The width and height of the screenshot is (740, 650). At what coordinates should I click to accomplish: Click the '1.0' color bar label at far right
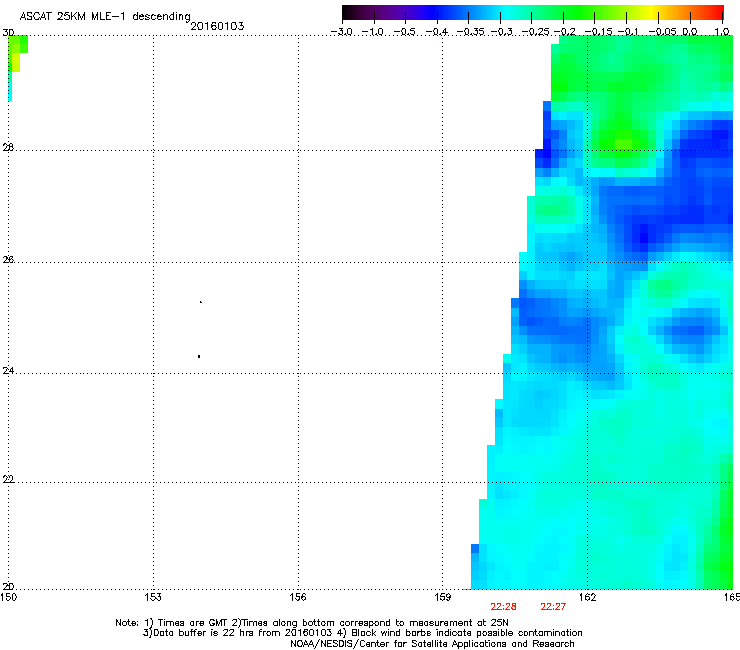tap(722, 32)
